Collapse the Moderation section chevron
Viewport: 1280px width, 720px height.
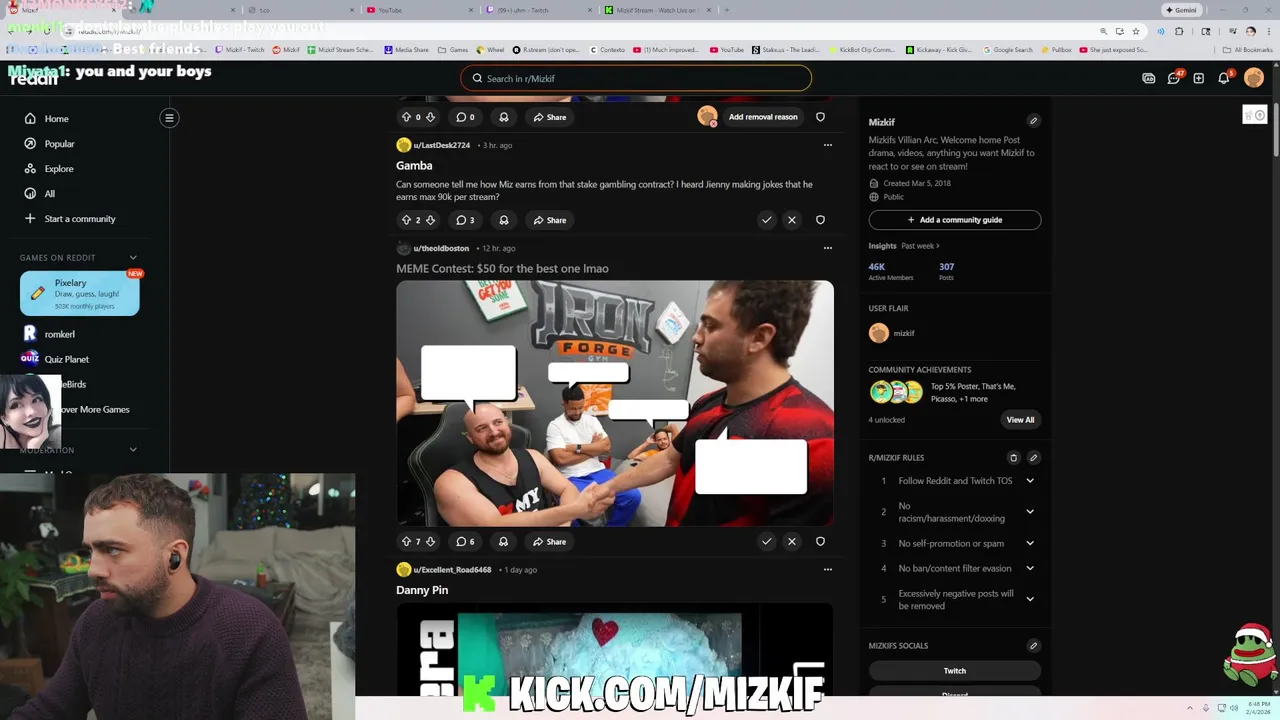133,450
